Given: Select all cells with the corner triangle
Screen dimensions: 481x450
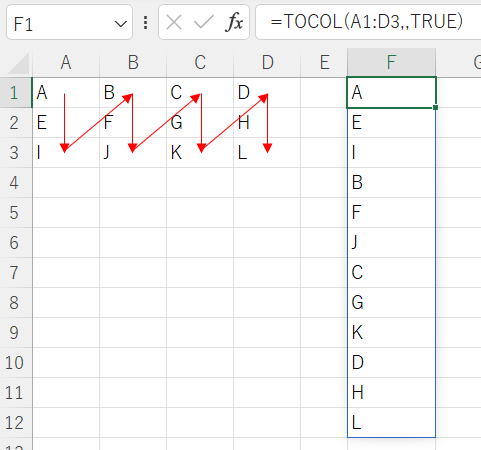Looking at the screenshot, I should (x=18, y=63).
